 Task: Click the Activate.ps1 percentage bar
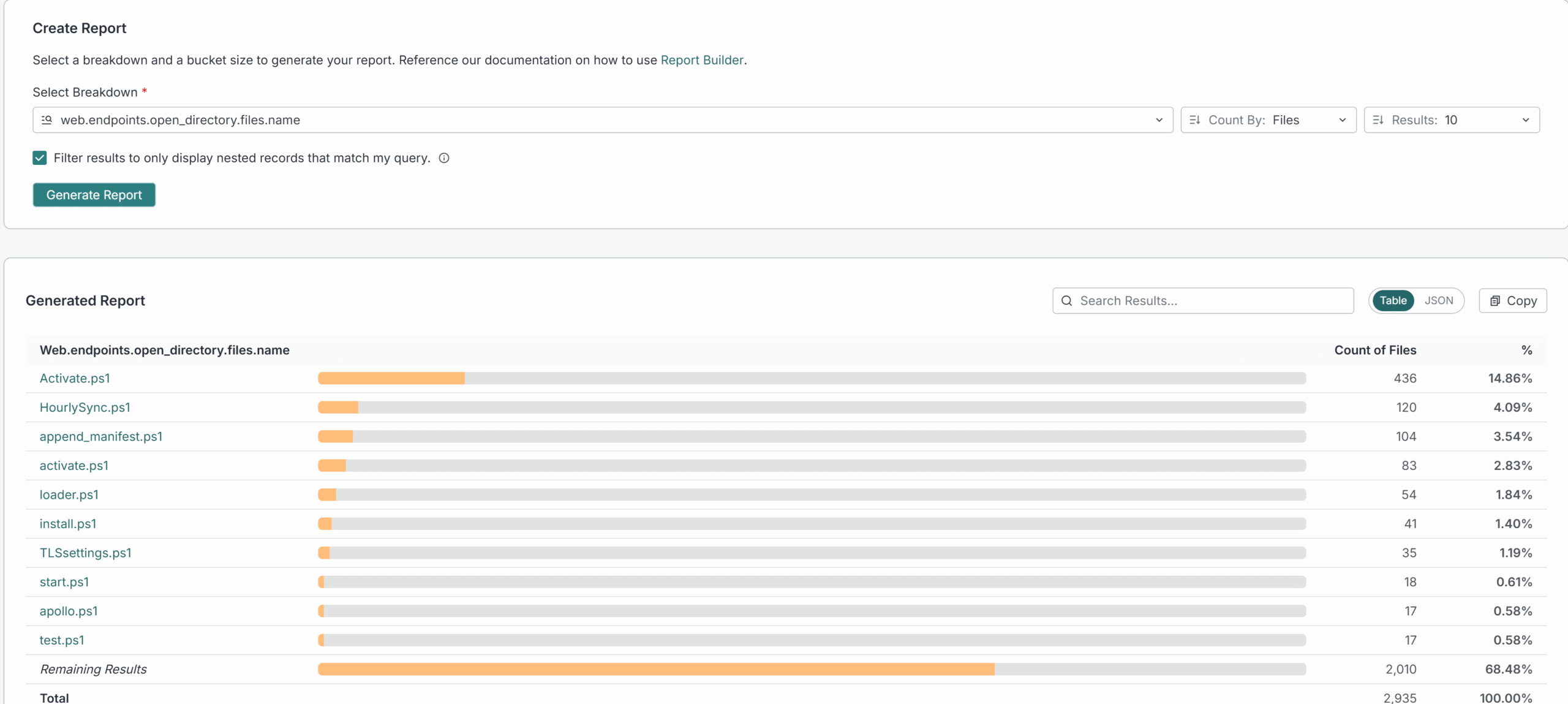pos(812,378)
